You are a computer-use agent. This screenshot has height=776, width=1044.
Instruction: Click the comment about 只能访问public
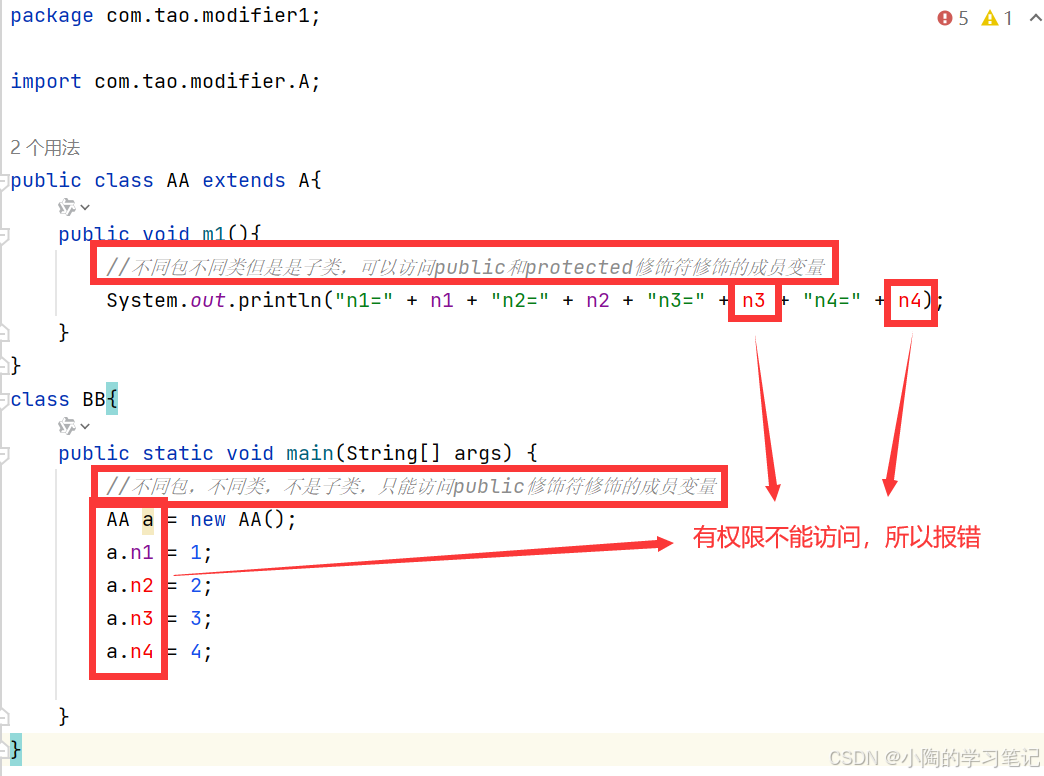click(x=411, y=486)
